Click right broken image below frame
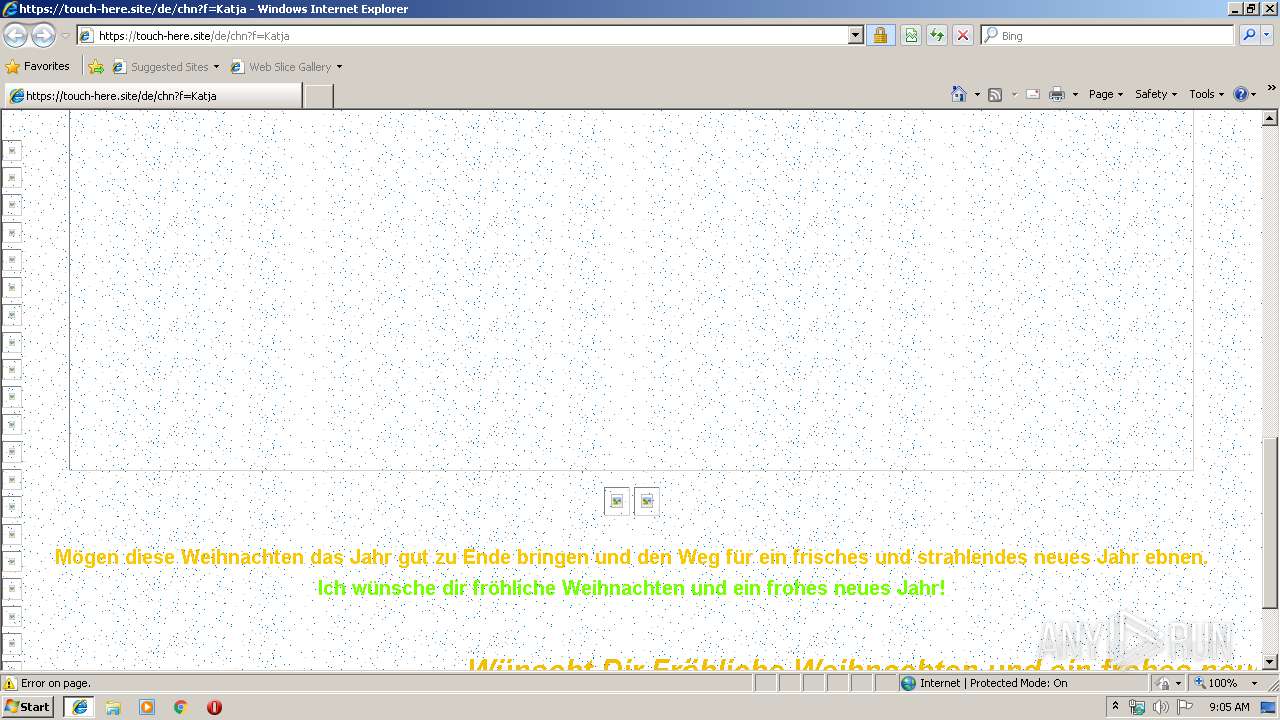 point(647,501)
